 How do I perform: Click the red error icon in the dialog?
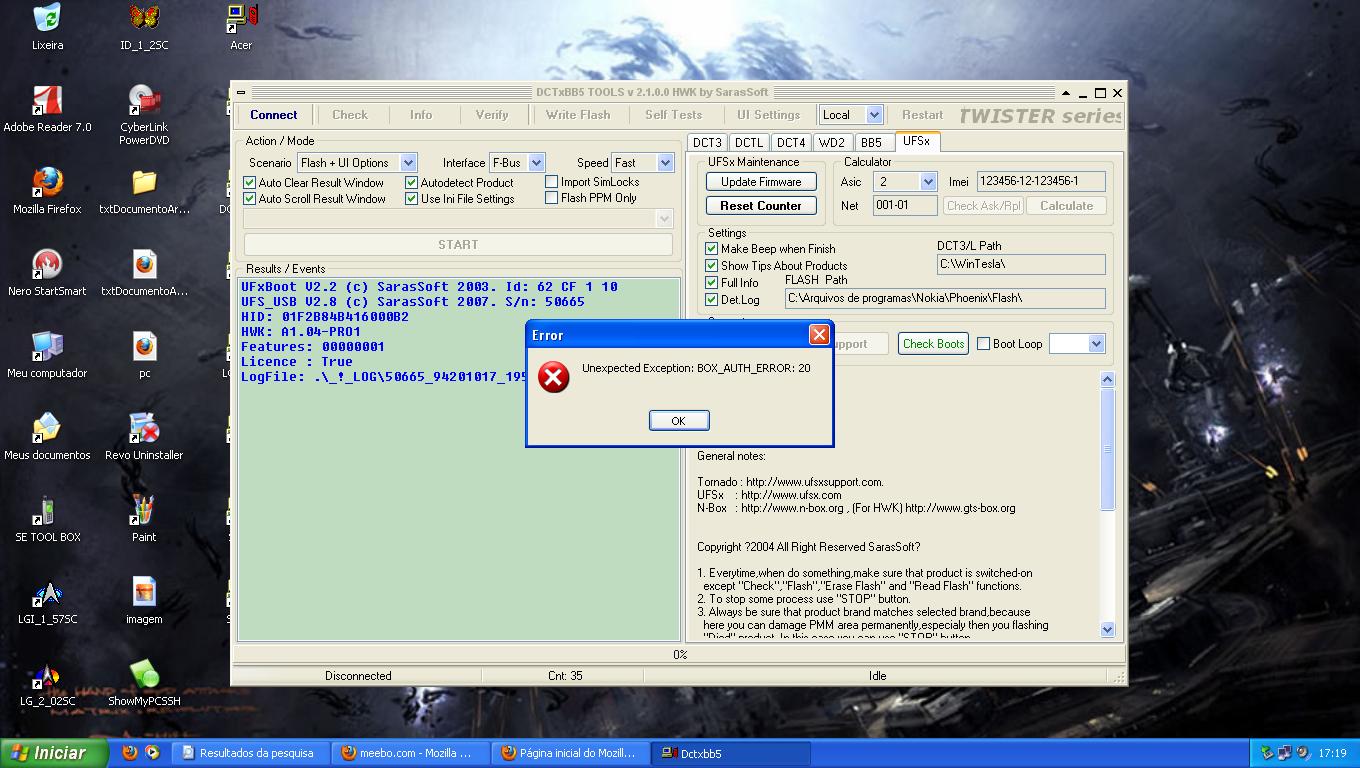(553, 377)
